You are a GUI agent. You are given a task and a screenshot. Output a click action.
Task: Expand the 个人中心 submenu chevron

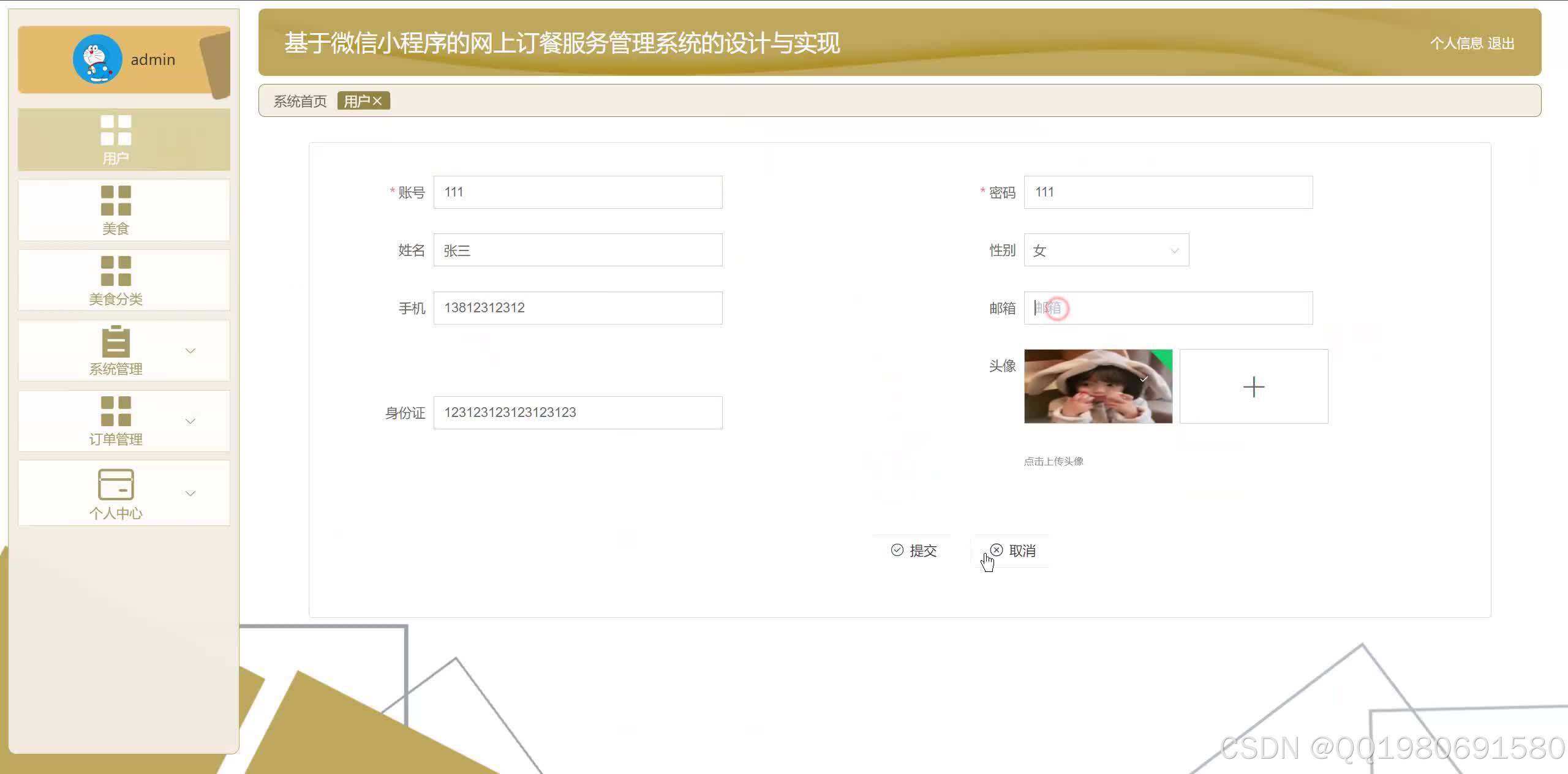[x=190, y=494]
